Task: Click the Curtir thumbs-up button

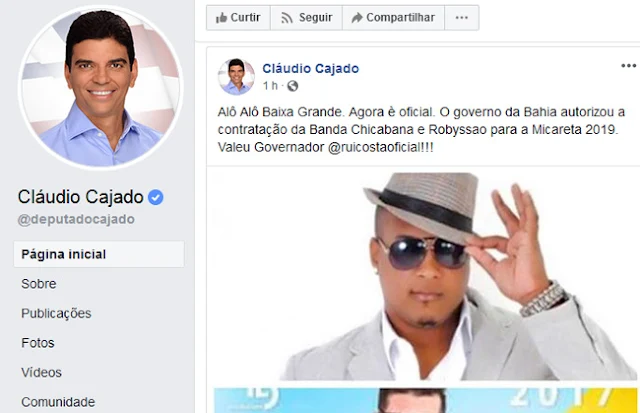Action: point(238,18)
